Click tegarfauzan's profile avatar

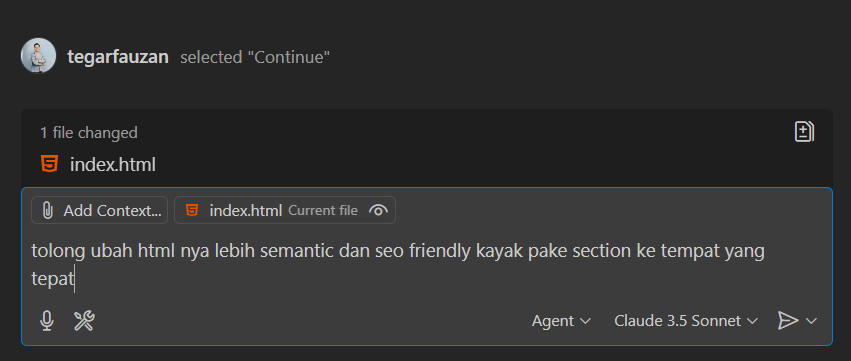tap(39, 55)
